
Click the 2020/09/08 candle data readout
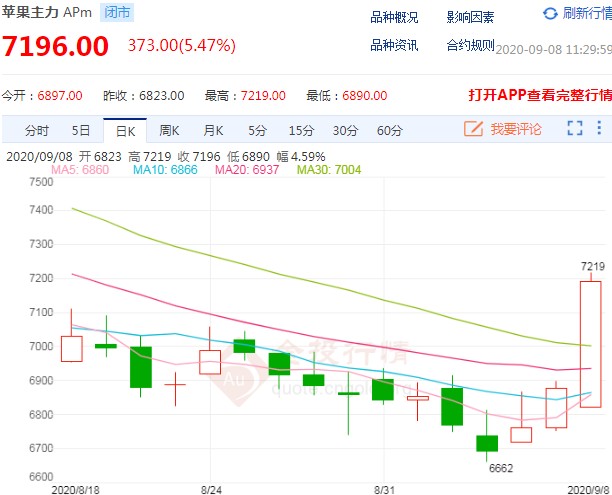(x=165, y=157)
